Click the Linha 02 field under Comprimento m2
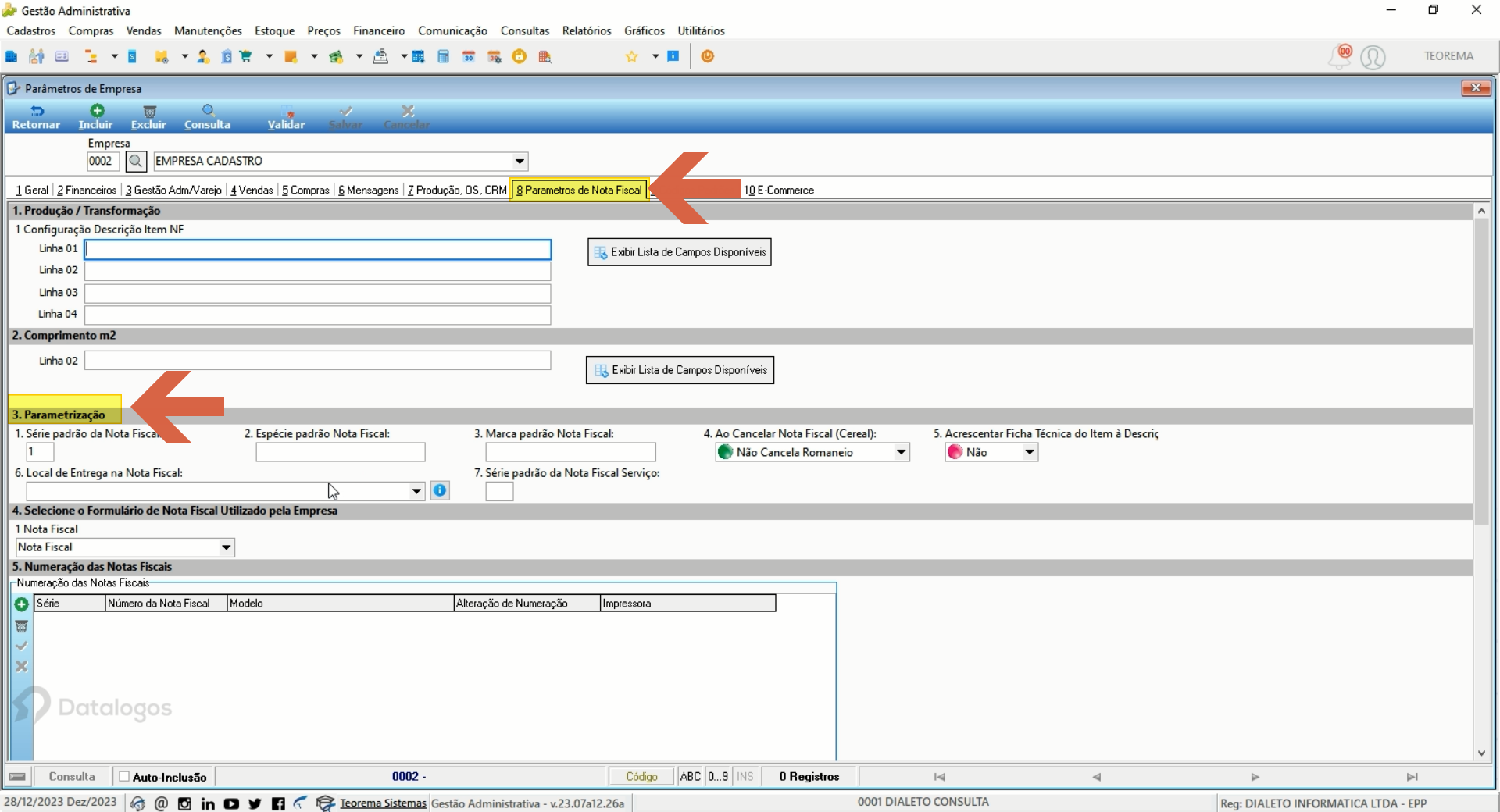 pyautogui.click(x=318, y=360)
